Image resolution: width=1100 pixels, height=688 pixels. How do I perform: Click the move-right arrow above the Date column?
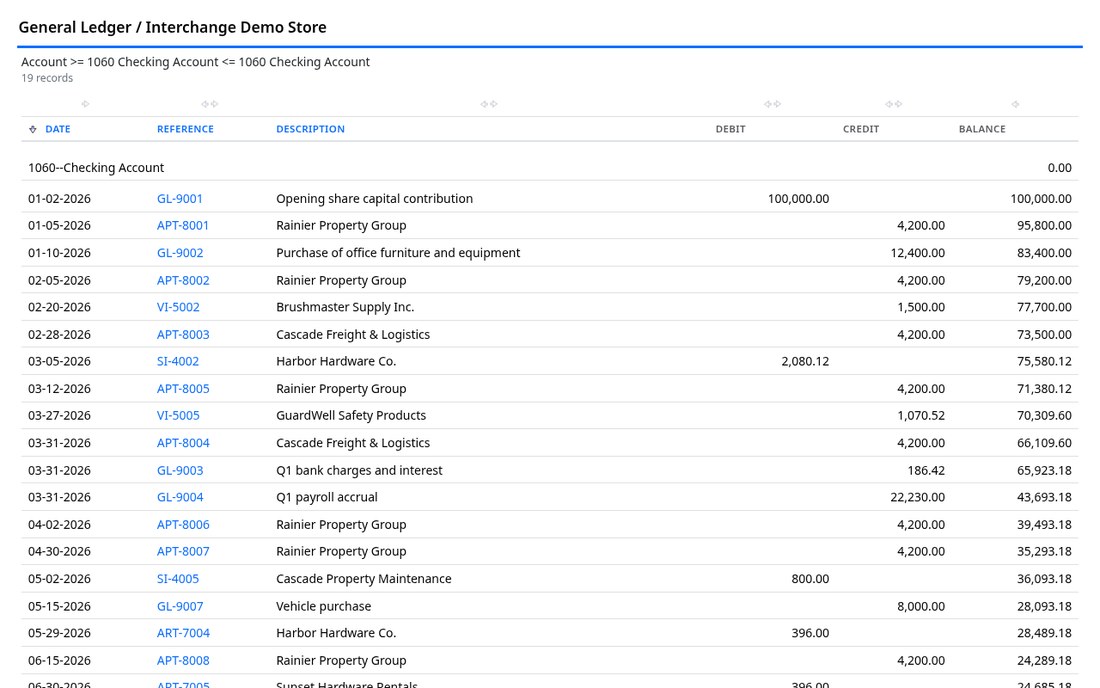tap(86, 104)
